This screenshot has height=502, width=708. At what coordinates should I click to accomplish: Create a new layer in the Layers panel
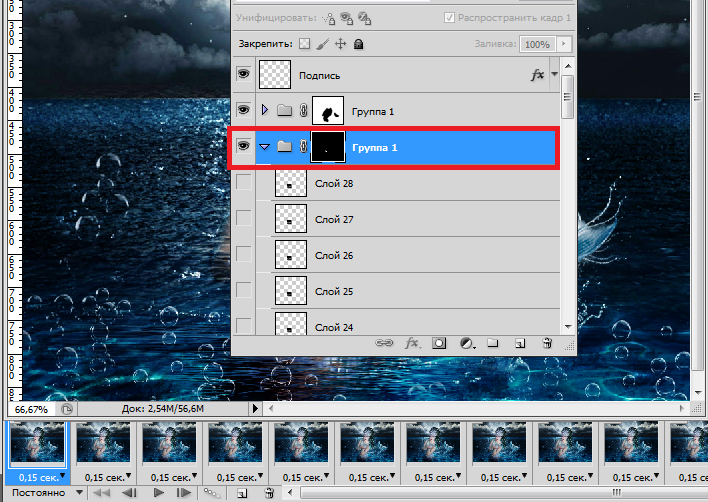coord(519,343)
